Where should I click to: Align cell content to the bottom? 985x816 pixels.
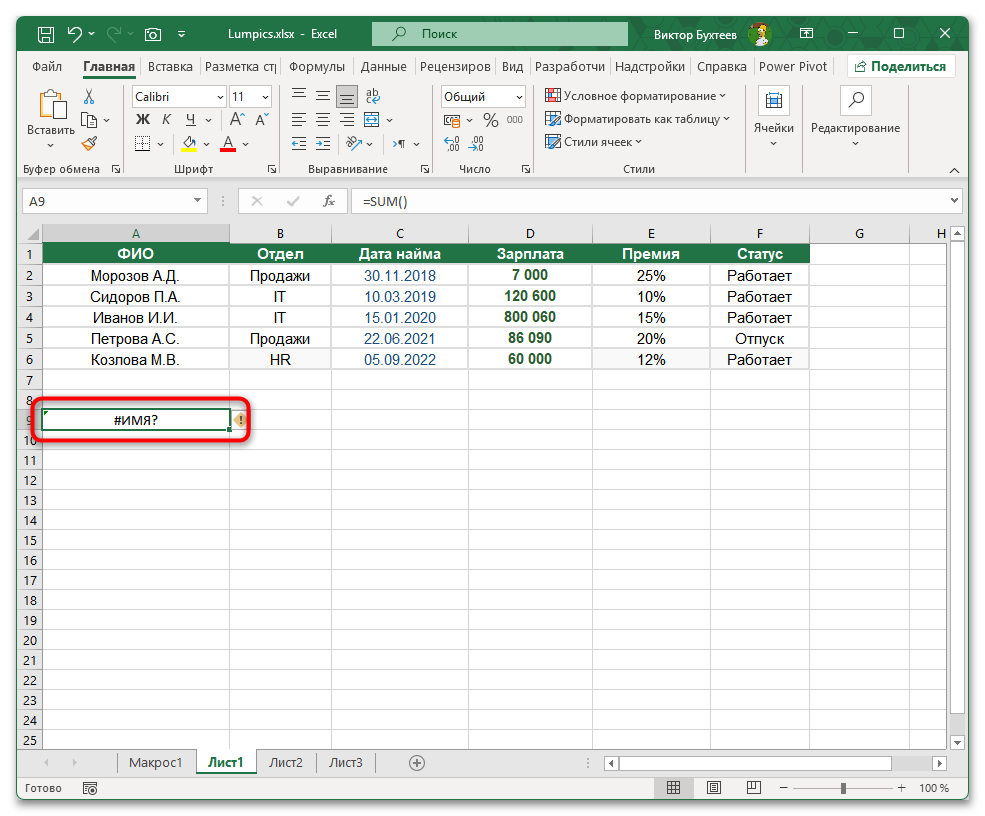347,96
